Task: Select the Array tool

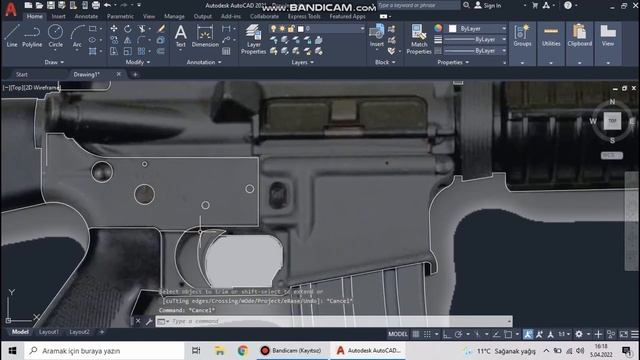Action: pos(142,51)
